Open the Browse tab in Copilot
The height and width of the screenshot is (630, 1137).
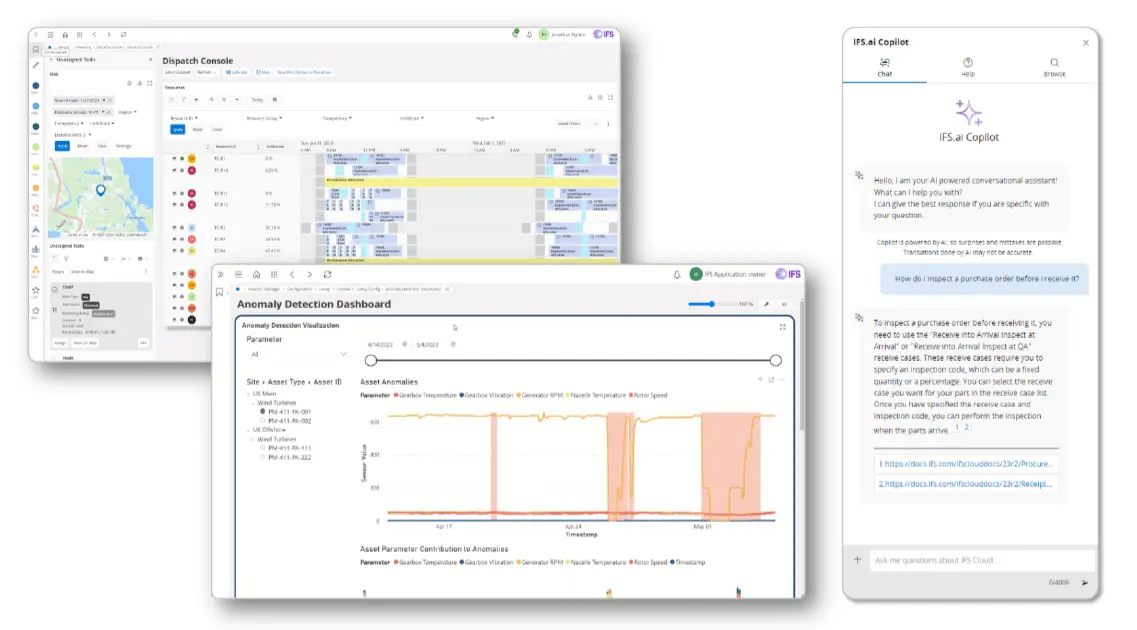[1054, 67]
